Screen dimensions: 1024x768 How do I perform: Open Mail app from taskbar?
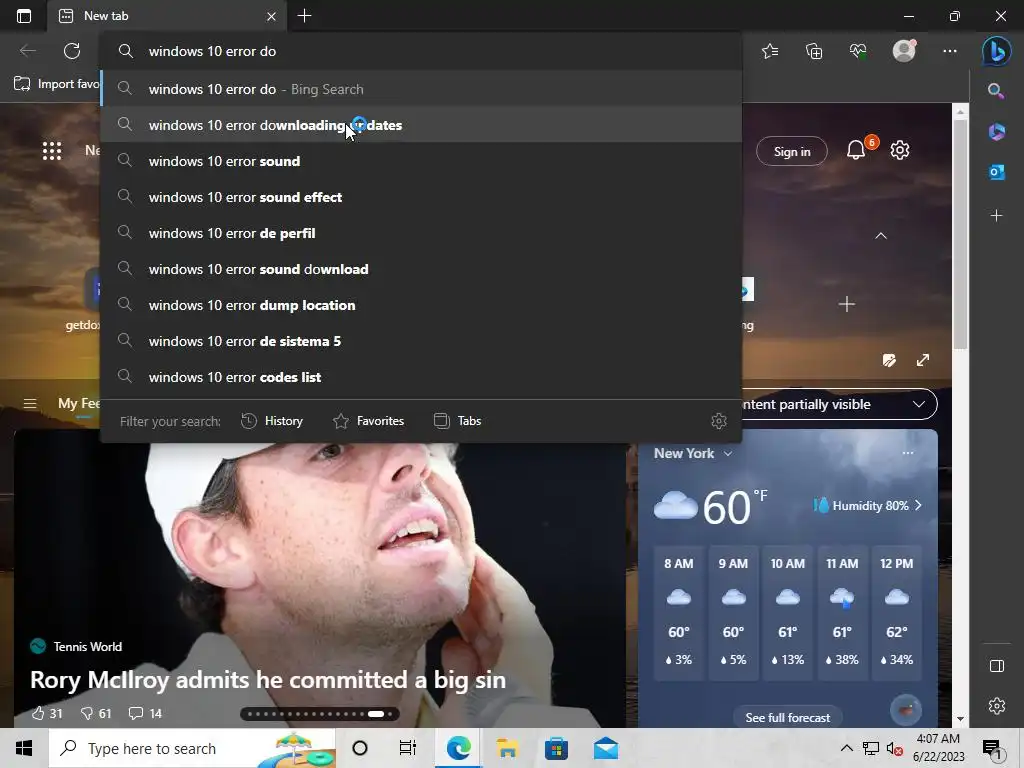point(606,748)
